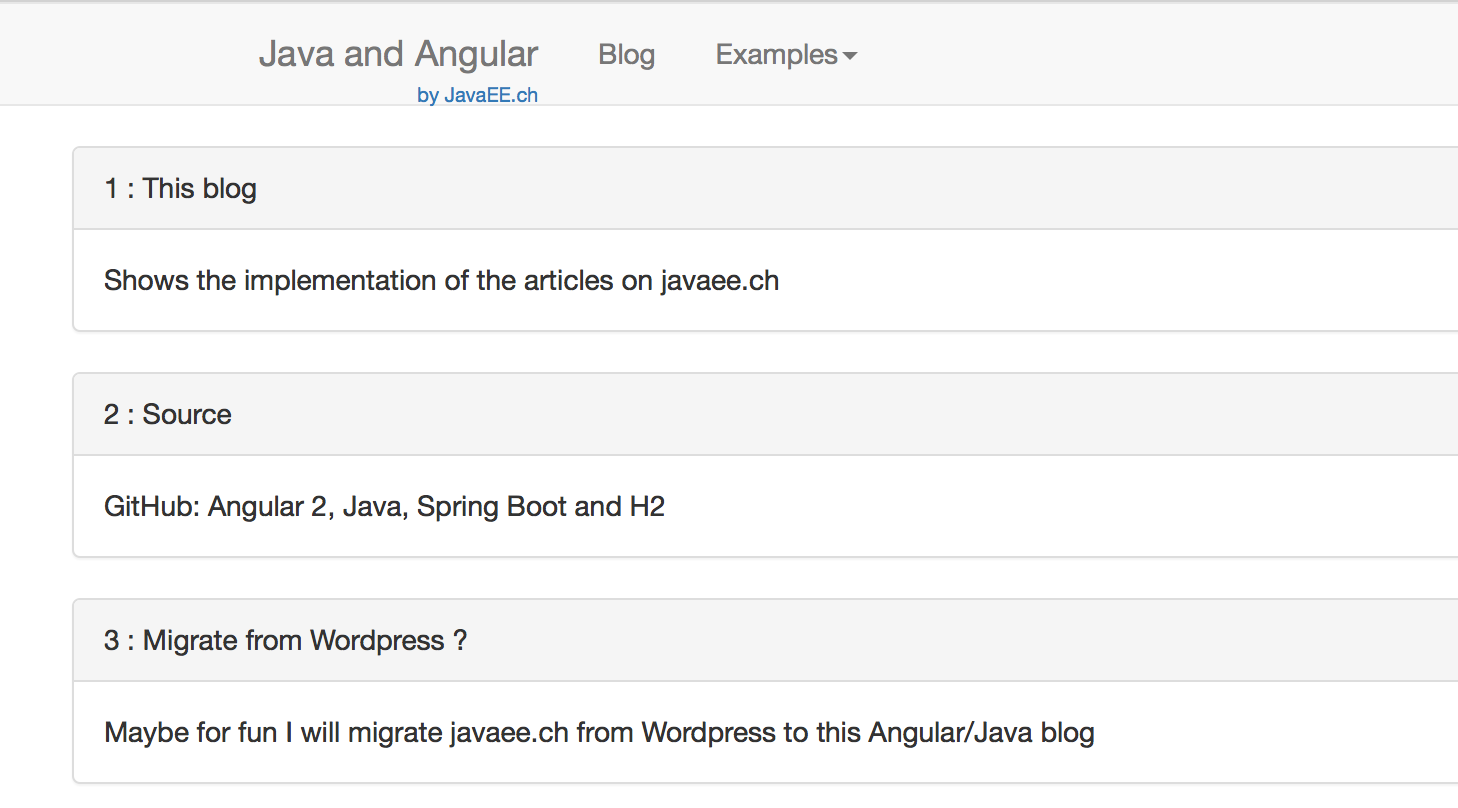Click text 'Maybe for fun I will migrate javaee.ch'
1458x808 pixels.
pyautogui.click(x=336, y=732)
